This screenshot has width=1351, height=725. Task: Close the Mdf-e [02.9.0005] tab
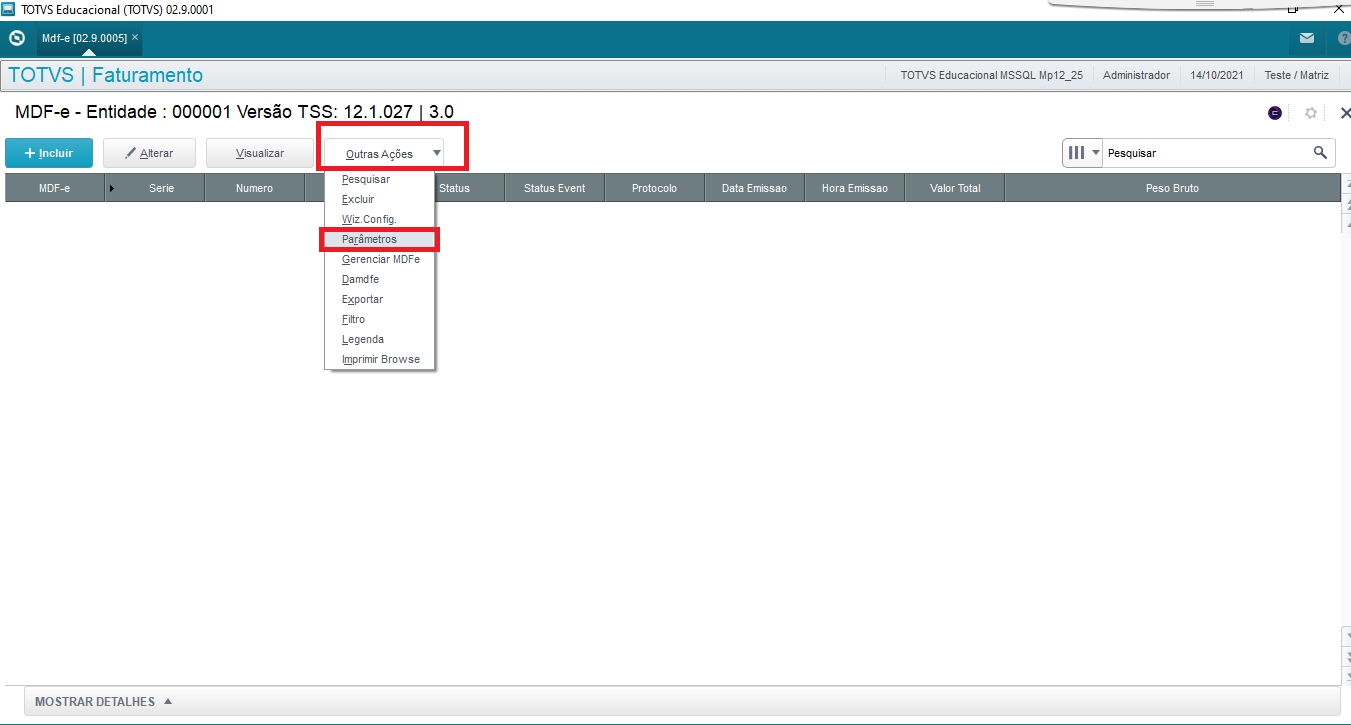click(135, 37)
